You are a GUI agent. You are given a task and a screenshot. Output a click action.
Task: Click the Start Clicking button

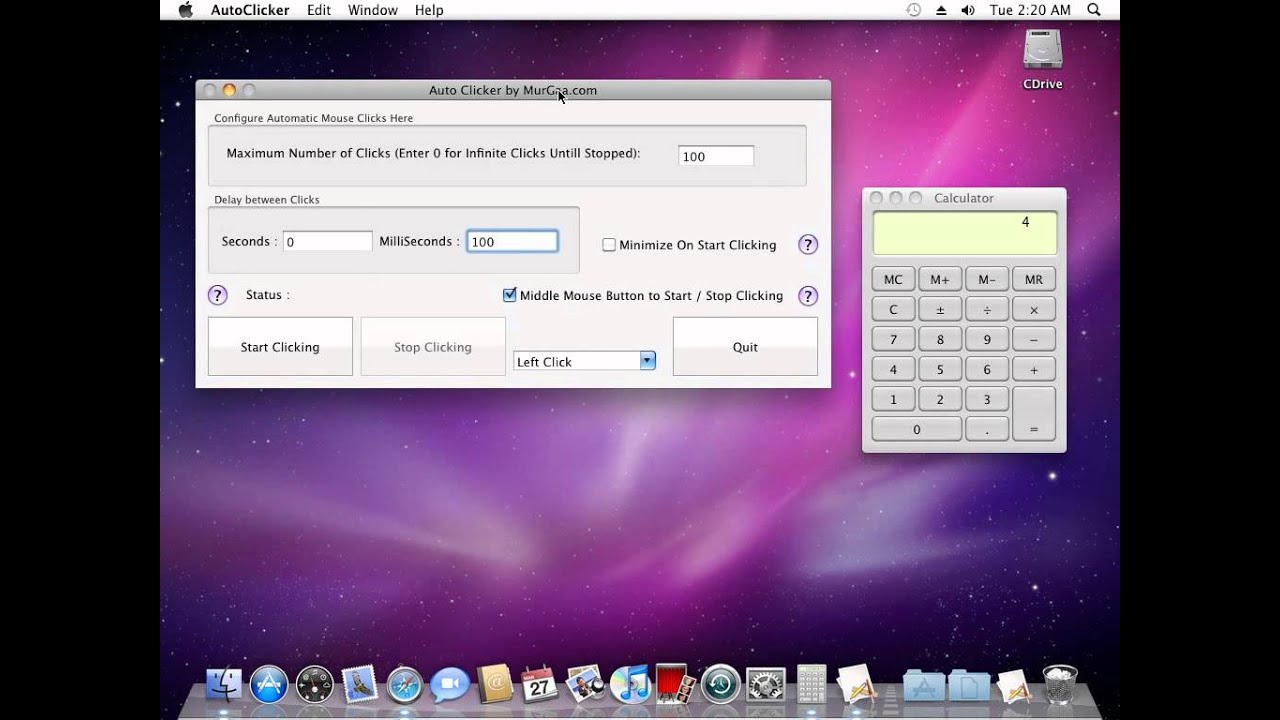[x=280, y=347]
